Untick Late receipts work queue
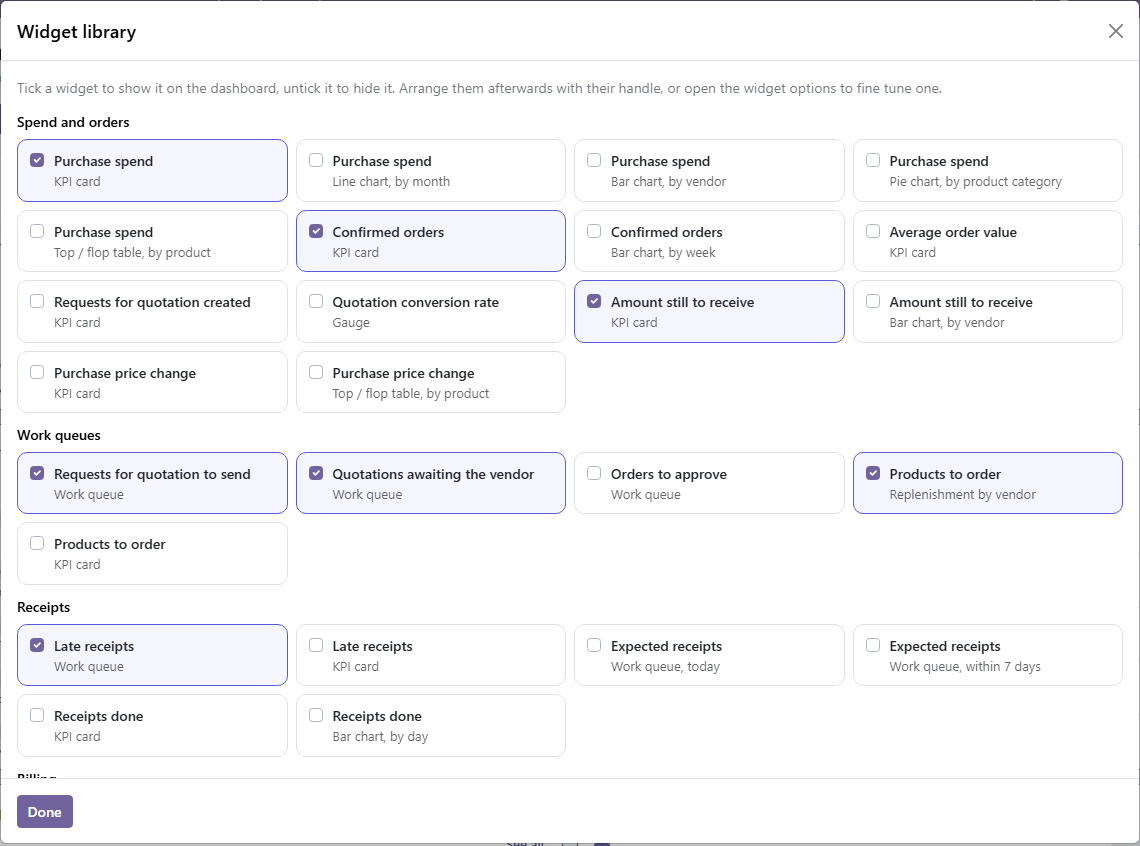 37,645
